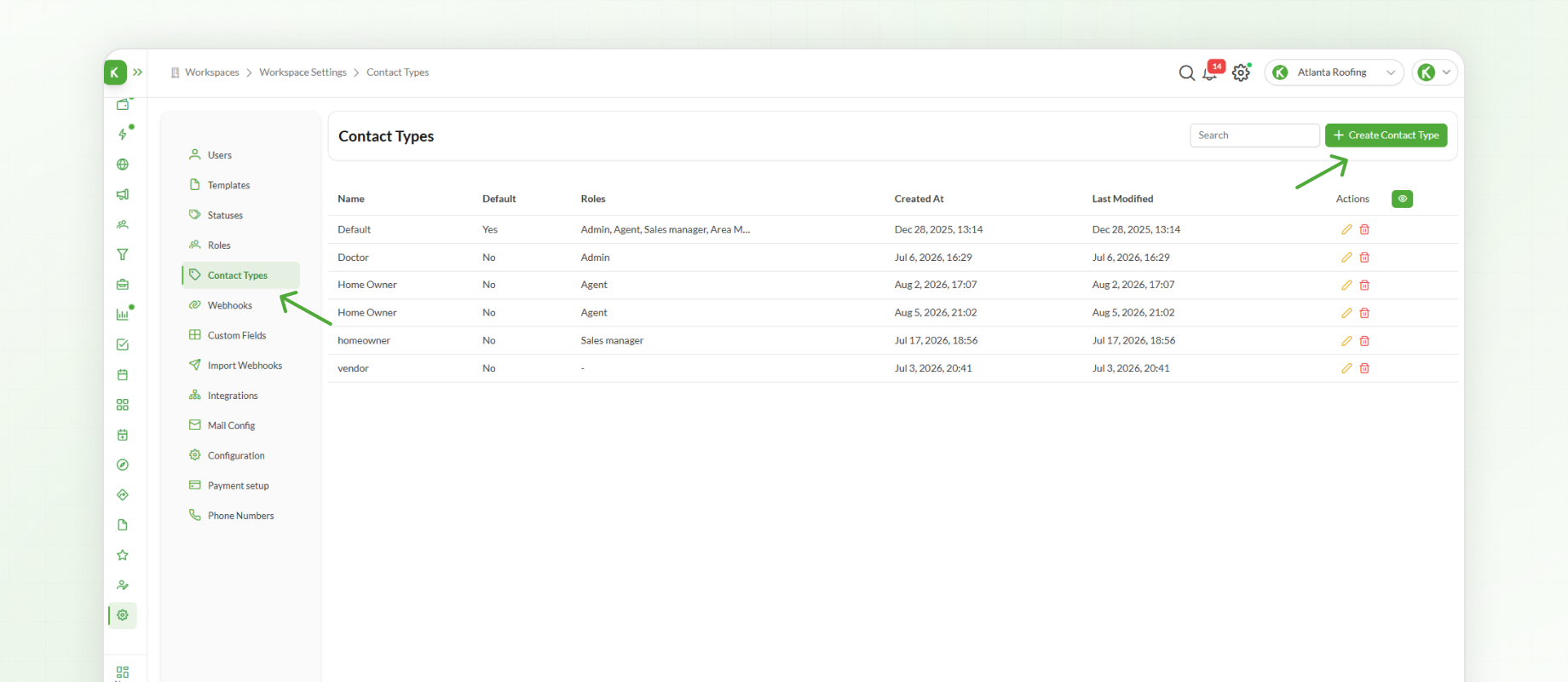Click the Create Contact Type button
The image size is (1568, 682).
click(1386, 136)
